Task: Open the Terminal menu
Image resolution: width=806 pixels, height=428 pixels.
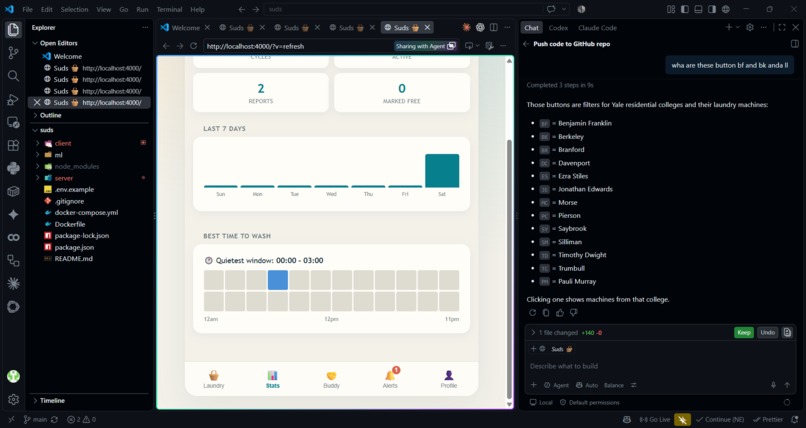Action: [169, 9]
